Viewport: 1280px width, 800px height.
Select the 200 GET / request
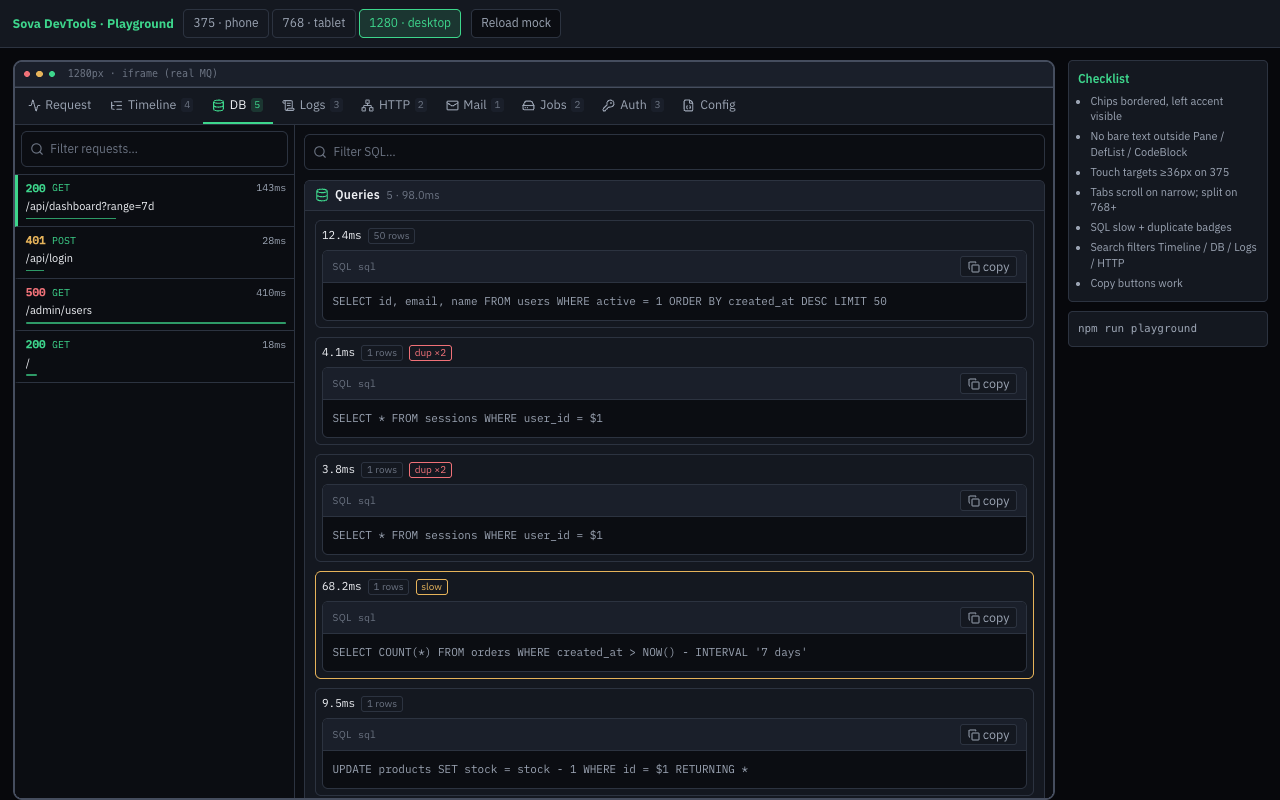click(155, 357)
